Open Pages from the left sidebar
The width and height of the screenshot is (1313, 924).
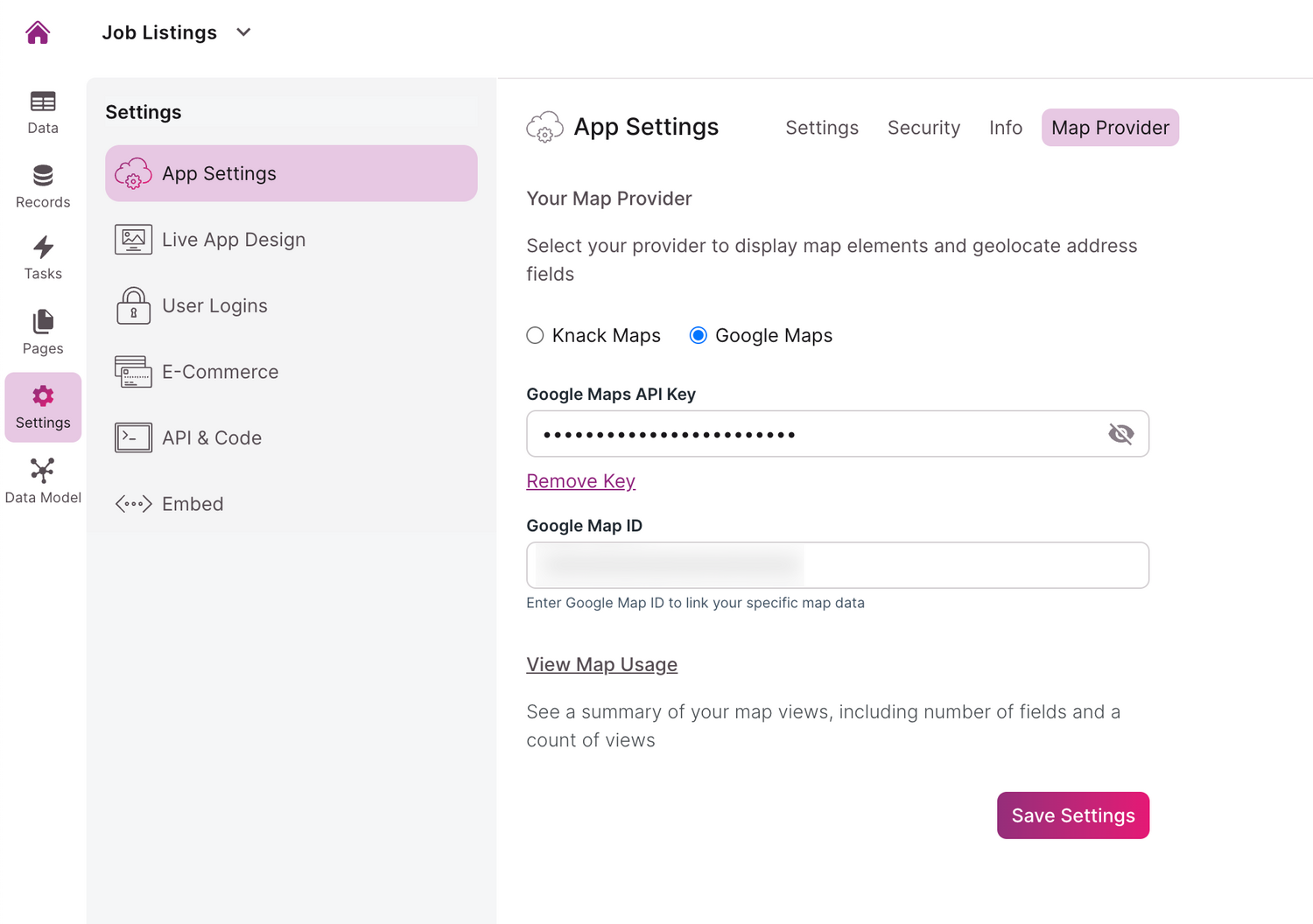tap(42, 332)
